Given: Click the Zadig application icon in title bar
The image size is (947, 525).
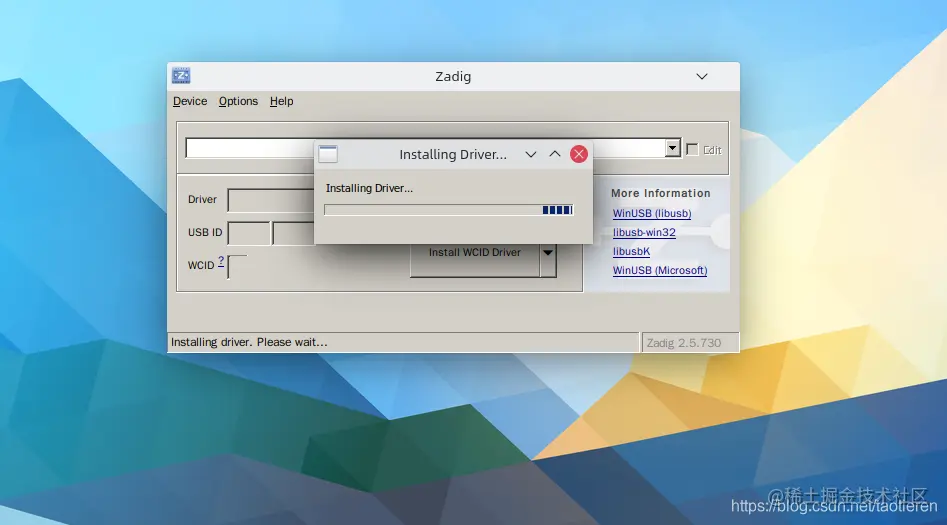Looking at the screenshot, I should (x=181, y=76).
